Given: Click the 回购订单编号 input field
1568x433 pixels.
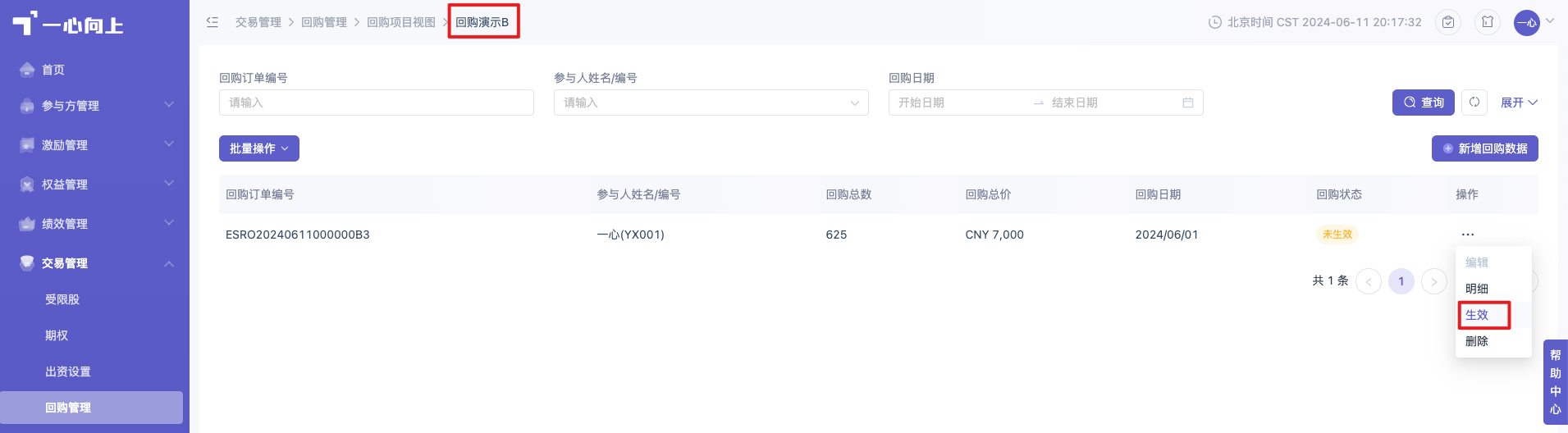Looking at the screenshot, I should pos(377,103).
